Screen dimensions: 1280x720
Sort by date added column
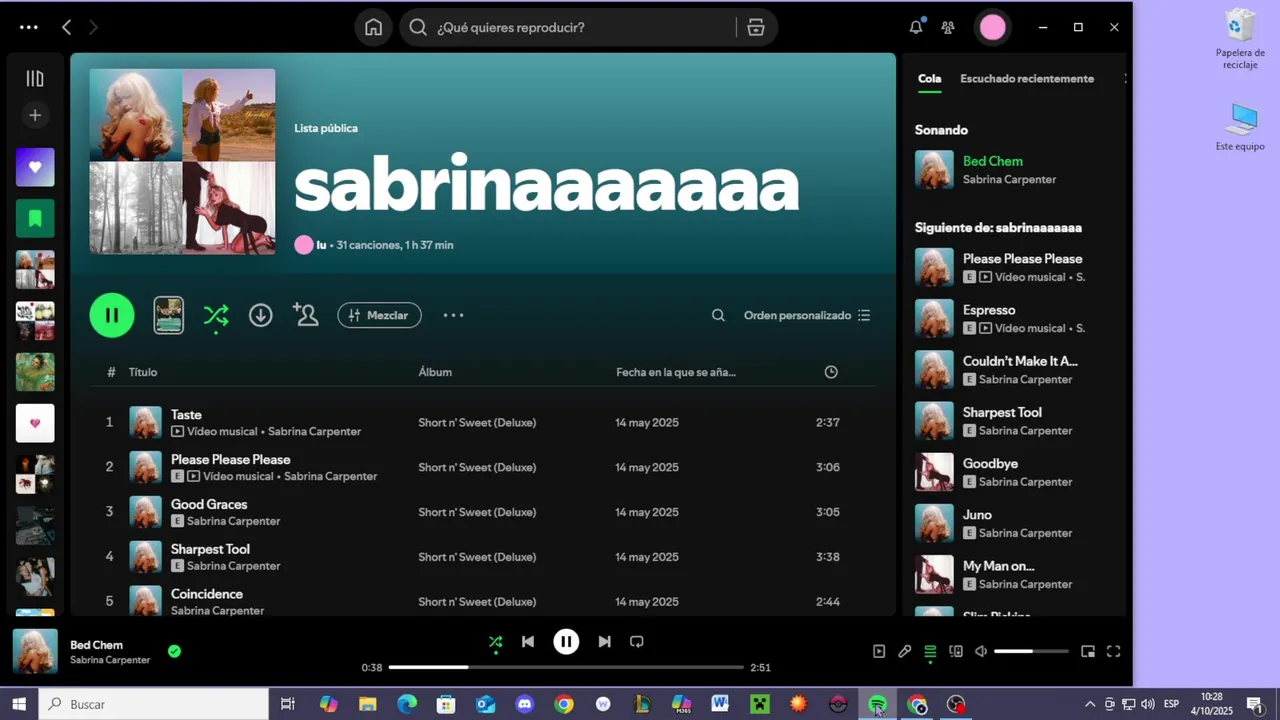click(676, 372)
